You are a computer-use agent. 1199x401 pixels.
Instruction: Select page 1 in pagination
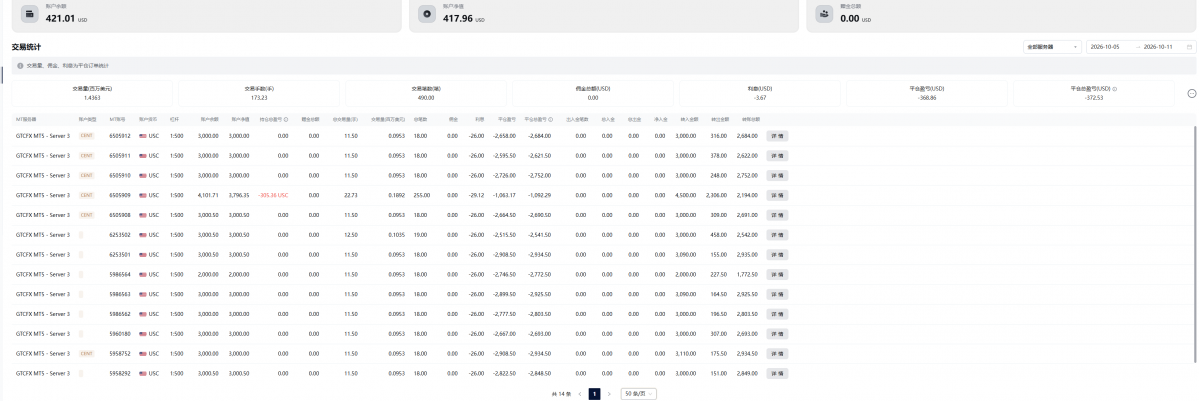pyautogui.click(x=594, y=393)
